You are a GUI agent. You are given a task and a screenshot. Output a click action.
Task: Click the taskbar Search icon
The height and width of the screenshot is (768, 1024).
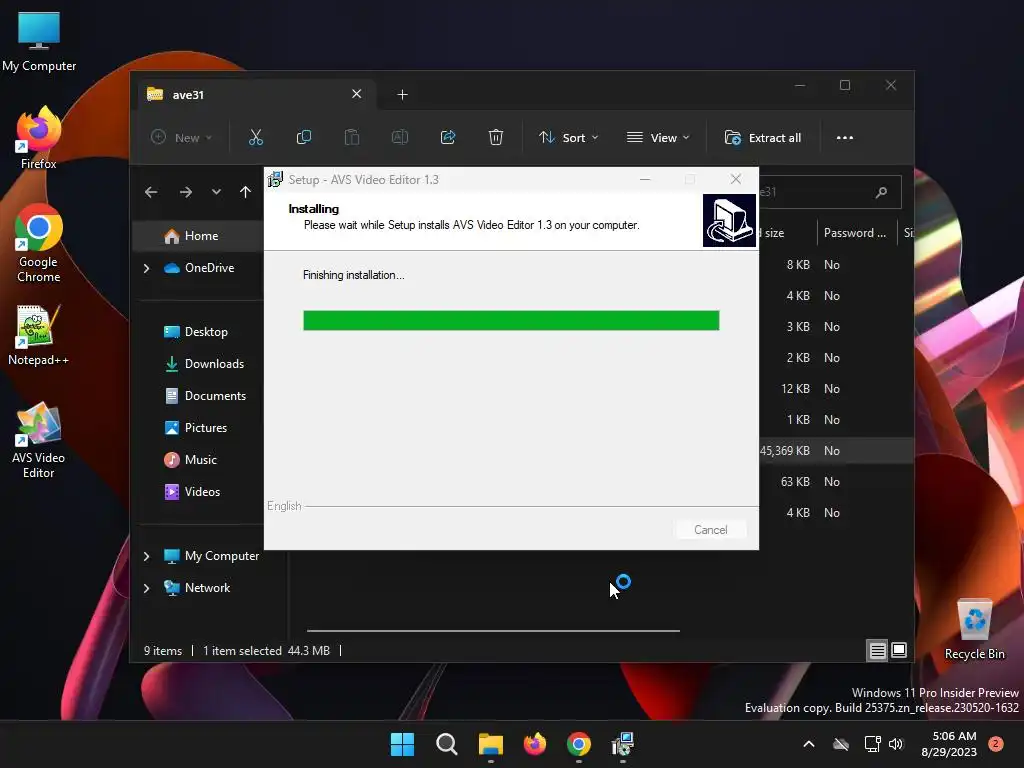(x=447, y=744)
